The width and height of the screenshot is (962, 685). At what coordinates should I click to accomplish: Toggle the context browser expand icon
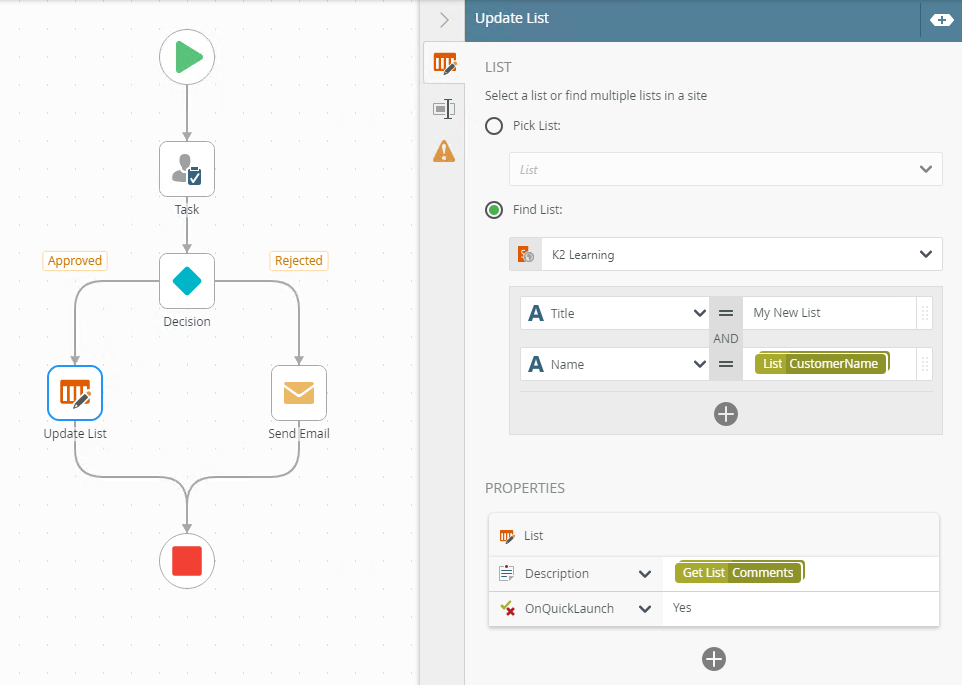click(x=941, y=20)
